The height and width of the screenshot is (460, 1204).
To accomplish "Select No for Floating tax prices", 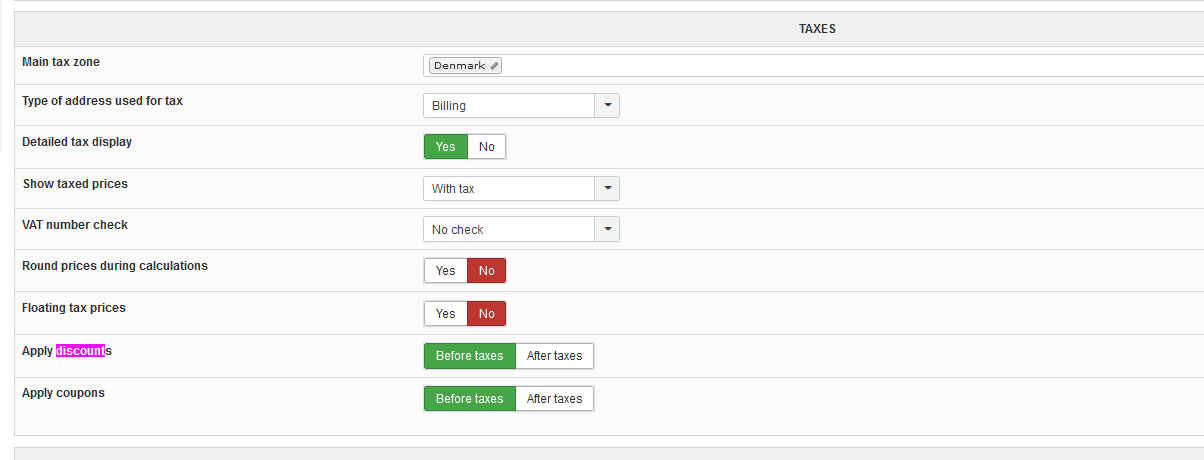I will pyautogui.click(x=487, y=314).
